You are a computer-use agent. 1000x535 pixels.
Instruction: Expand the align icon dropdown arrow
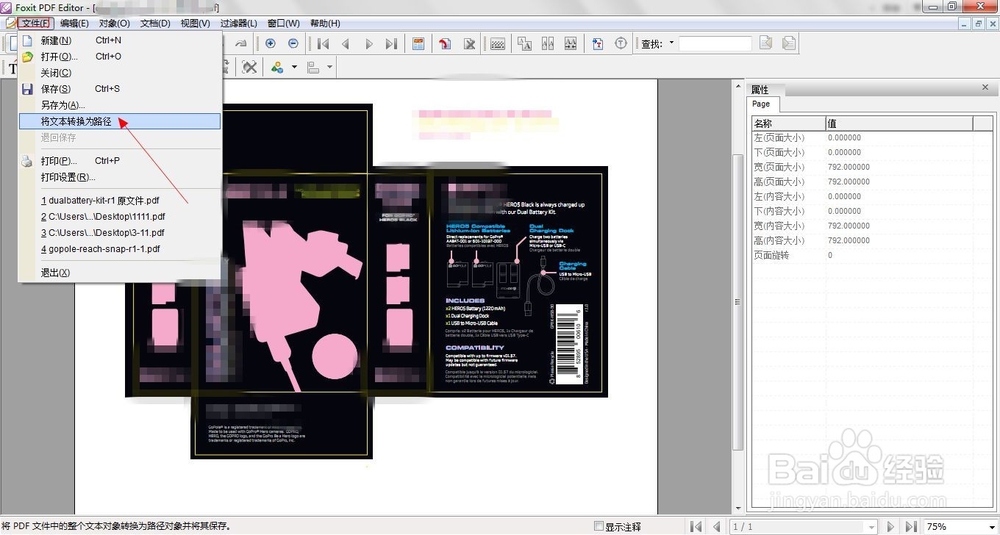coord(330,67)
